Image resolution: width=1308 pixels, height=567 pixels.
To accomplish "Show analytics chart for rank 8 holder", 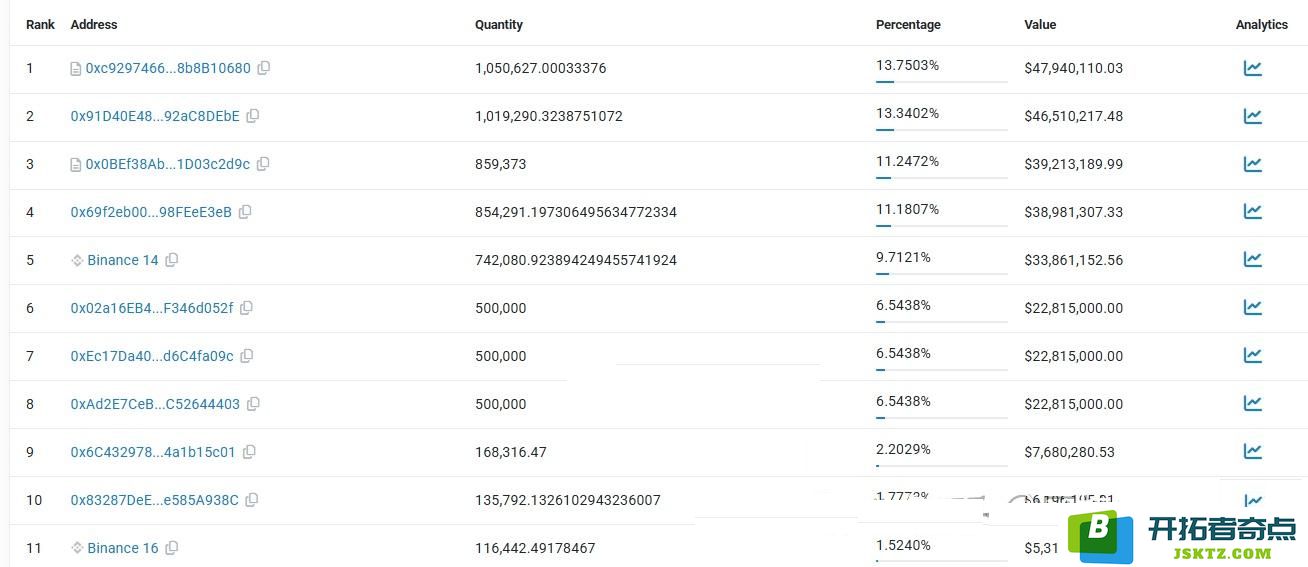I will [1252, 404].
